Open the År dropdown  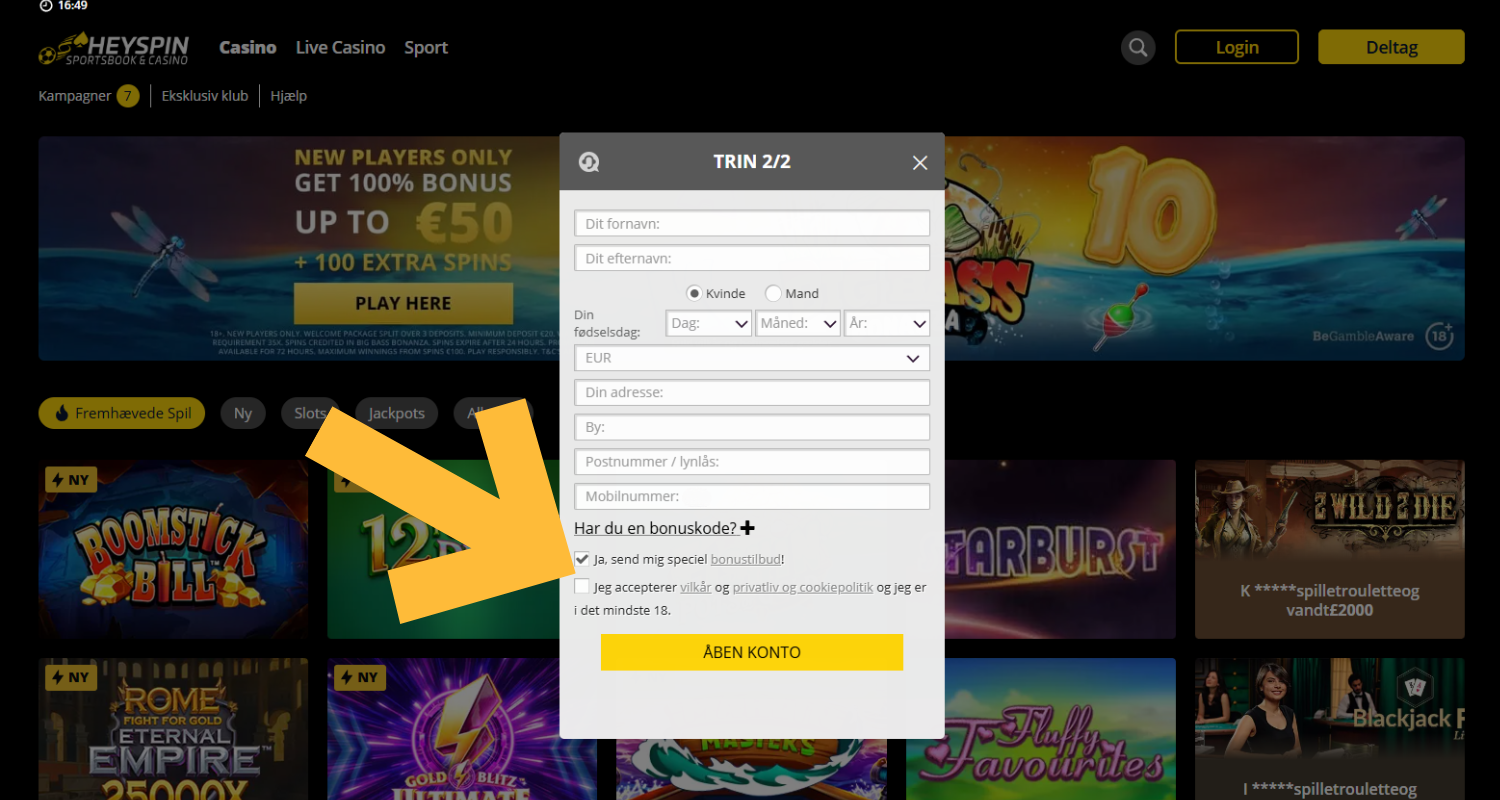[887, 323]
